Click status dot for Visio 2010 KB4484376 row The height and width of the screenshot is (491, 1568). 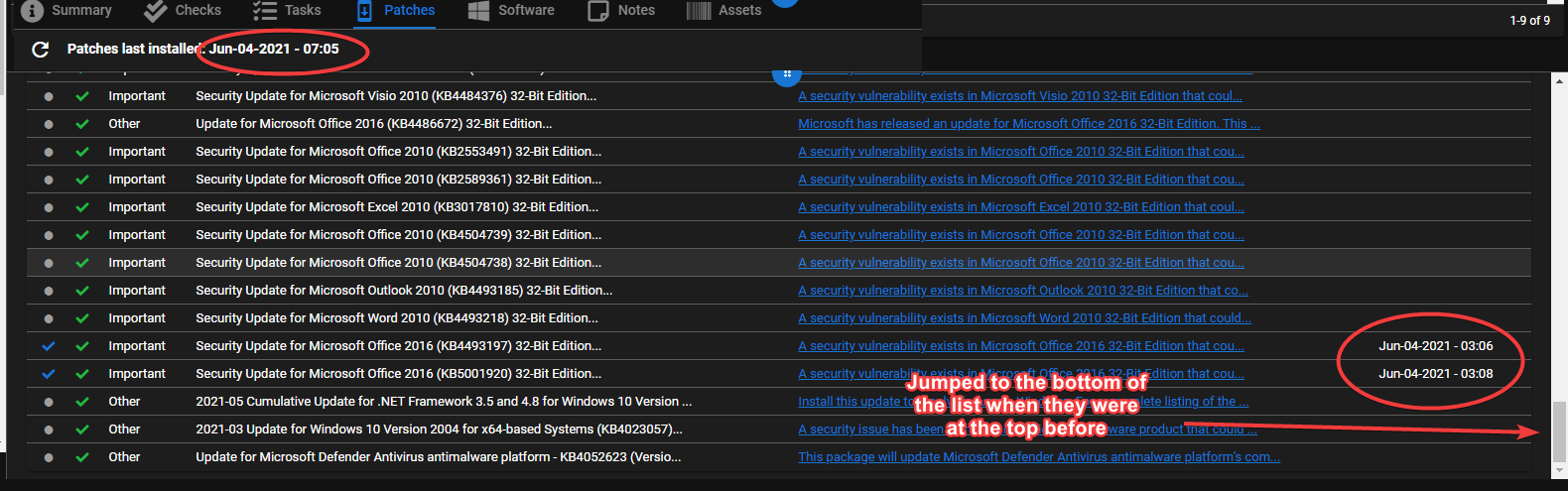tap(49, 96)
